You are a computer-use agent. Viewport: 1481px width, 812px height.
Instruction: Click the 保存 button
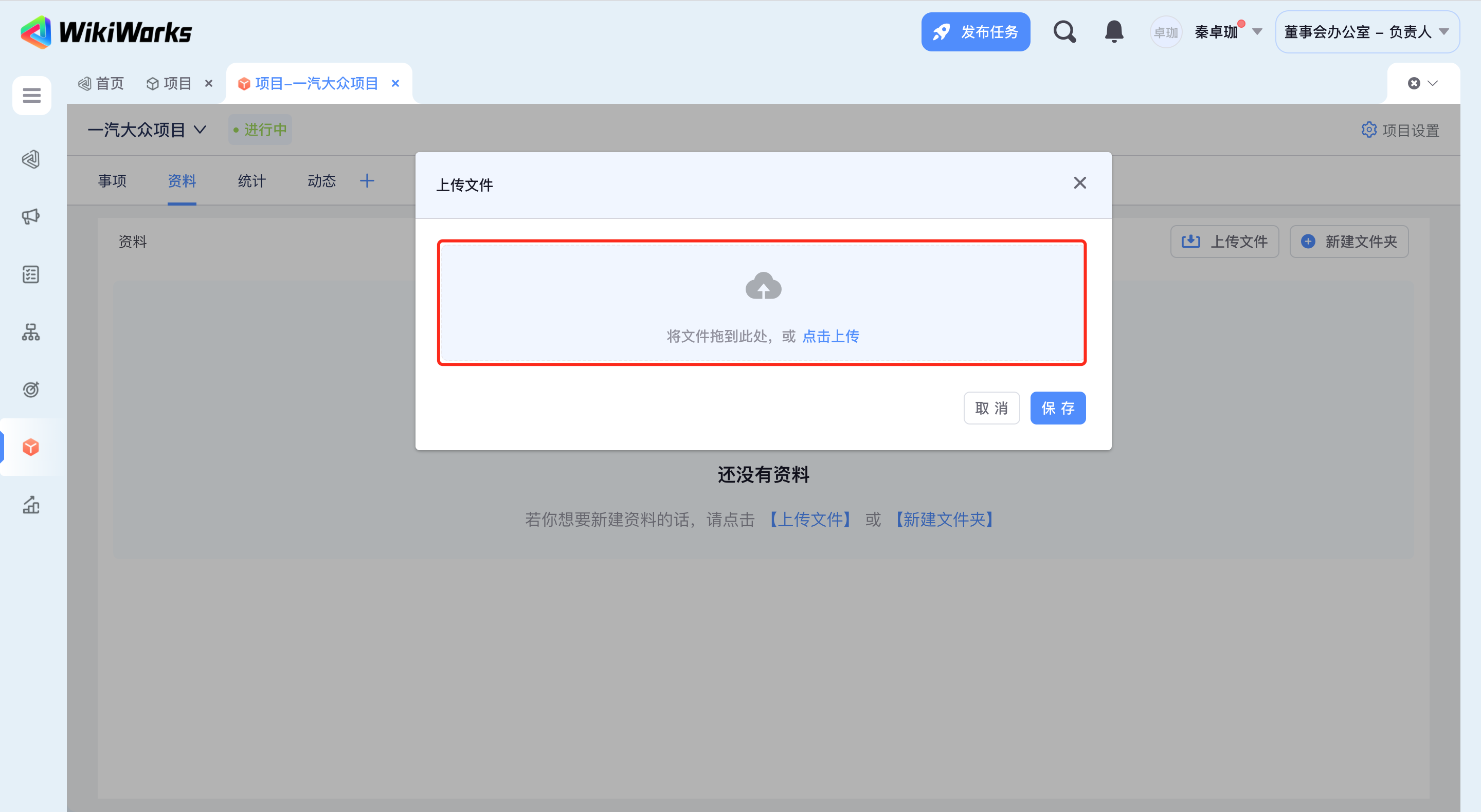click(1057, 408)
